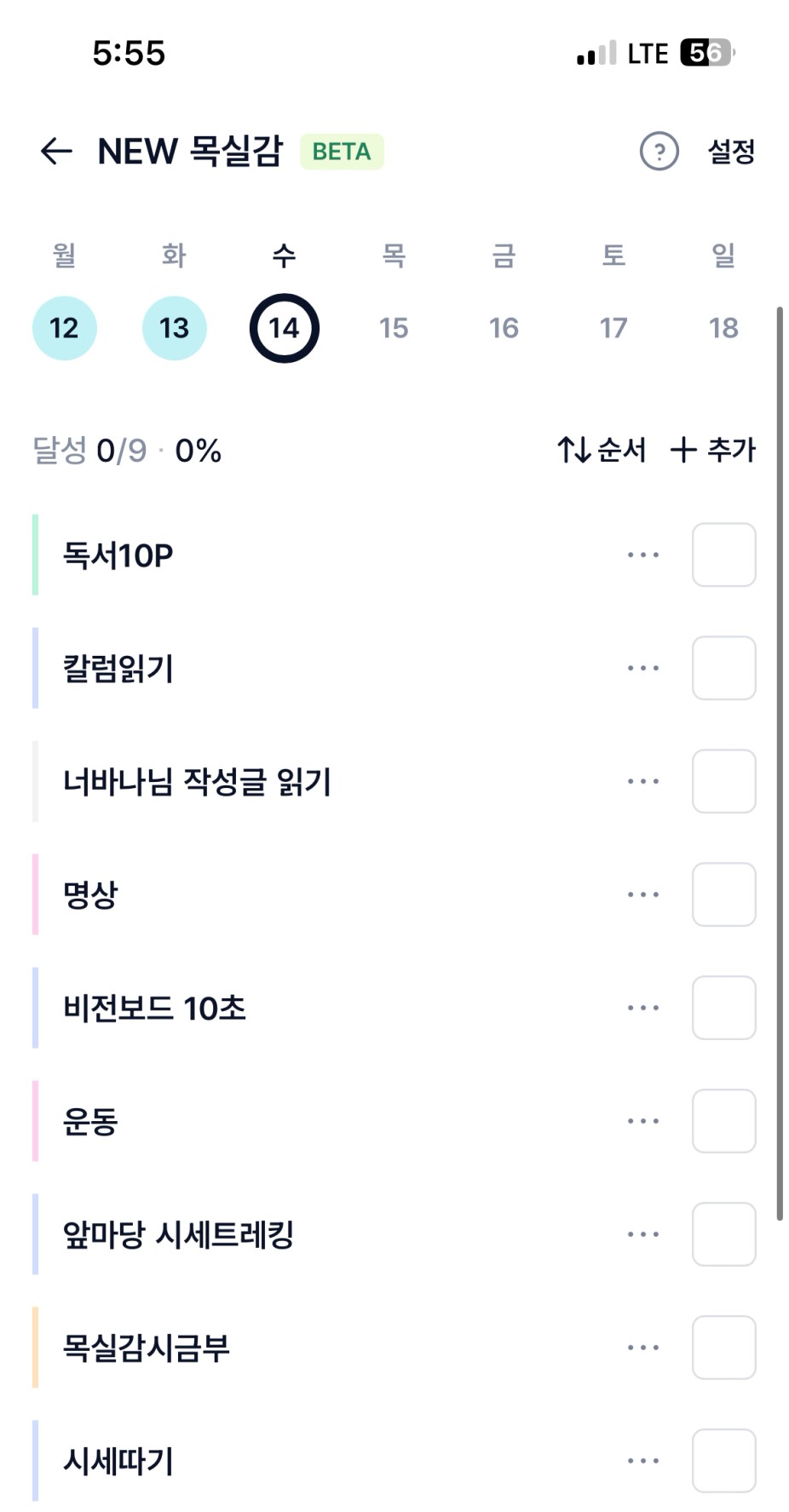Tap the 독서10P habit title
The width and height of the screenshot is (789, 1512).
pyautogui.click(x=118, y=555)
